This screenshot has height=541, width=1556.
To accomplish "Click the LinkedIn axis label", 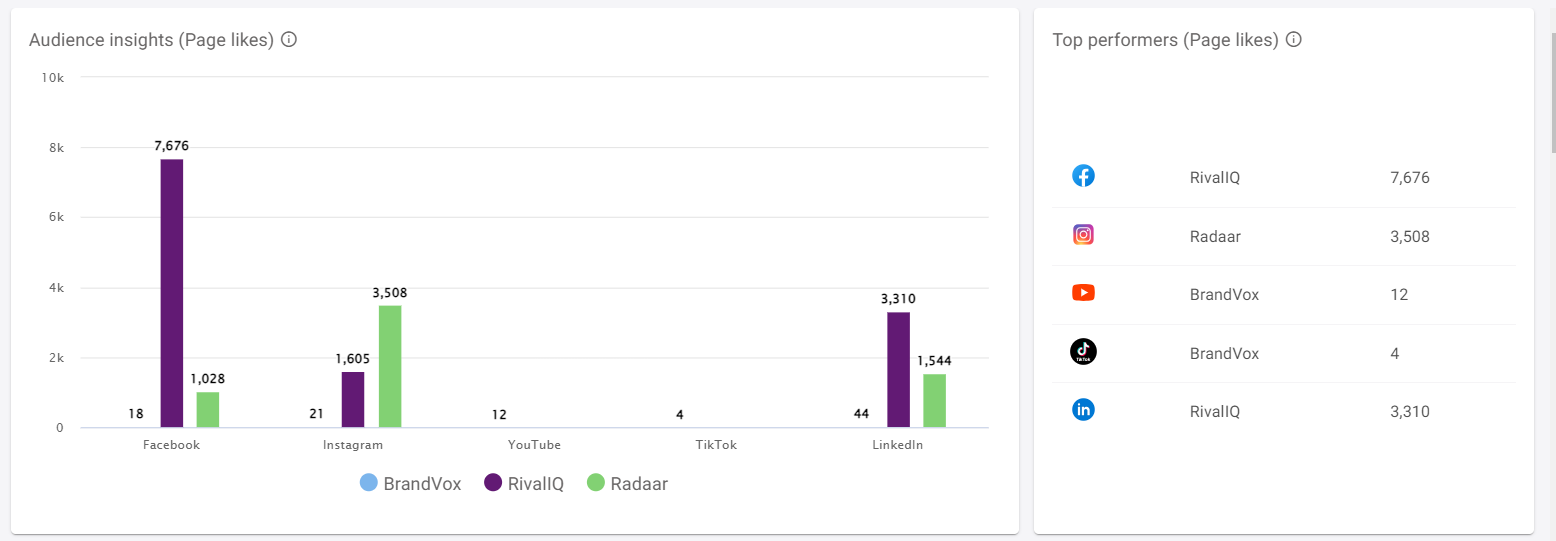I will click(898, 445).
